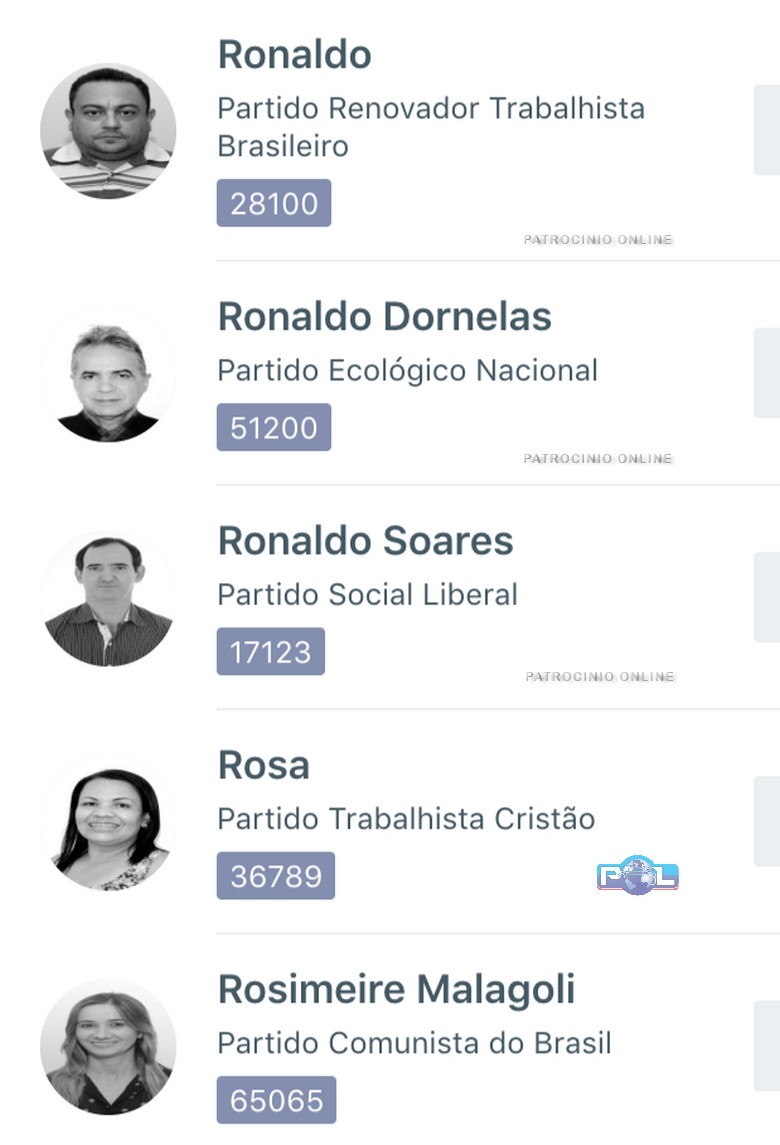The image size is (780, 1145).
Task: Click the Partido Ecológico Nacional party text
Action: 408,371
